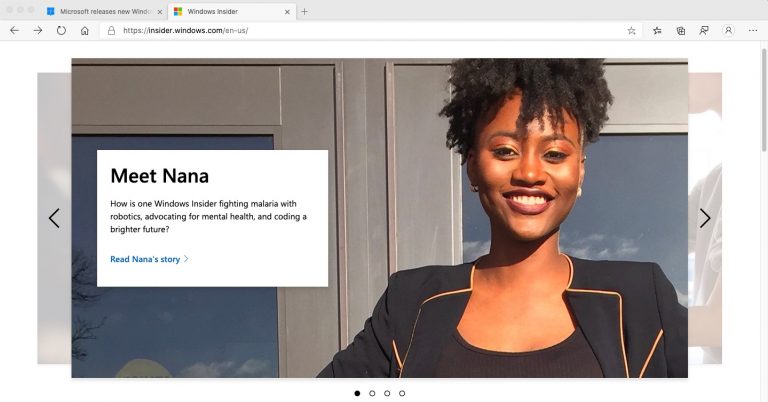This screenshot has width=768, height=402.
Task: Go back to the previous page
Action: 14,30
